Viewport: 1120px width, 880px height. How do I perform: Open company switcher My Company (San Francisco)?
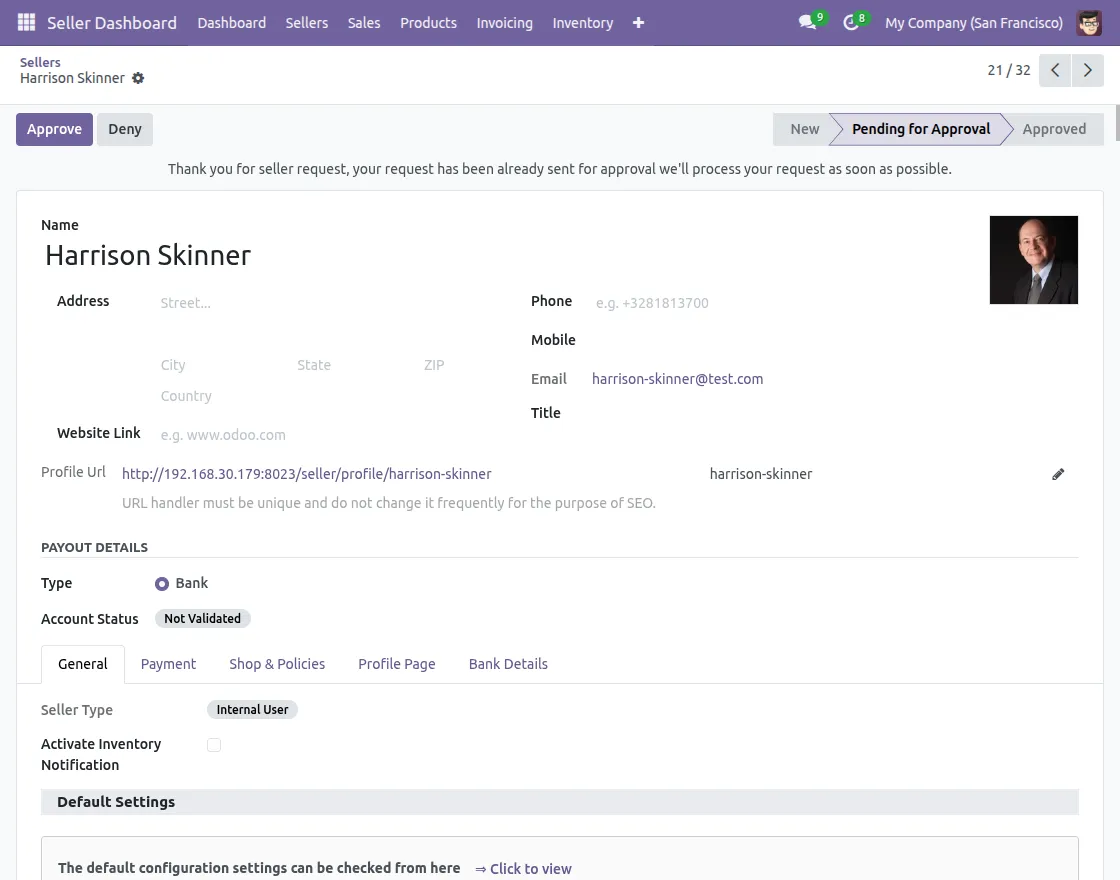[973, 22]
